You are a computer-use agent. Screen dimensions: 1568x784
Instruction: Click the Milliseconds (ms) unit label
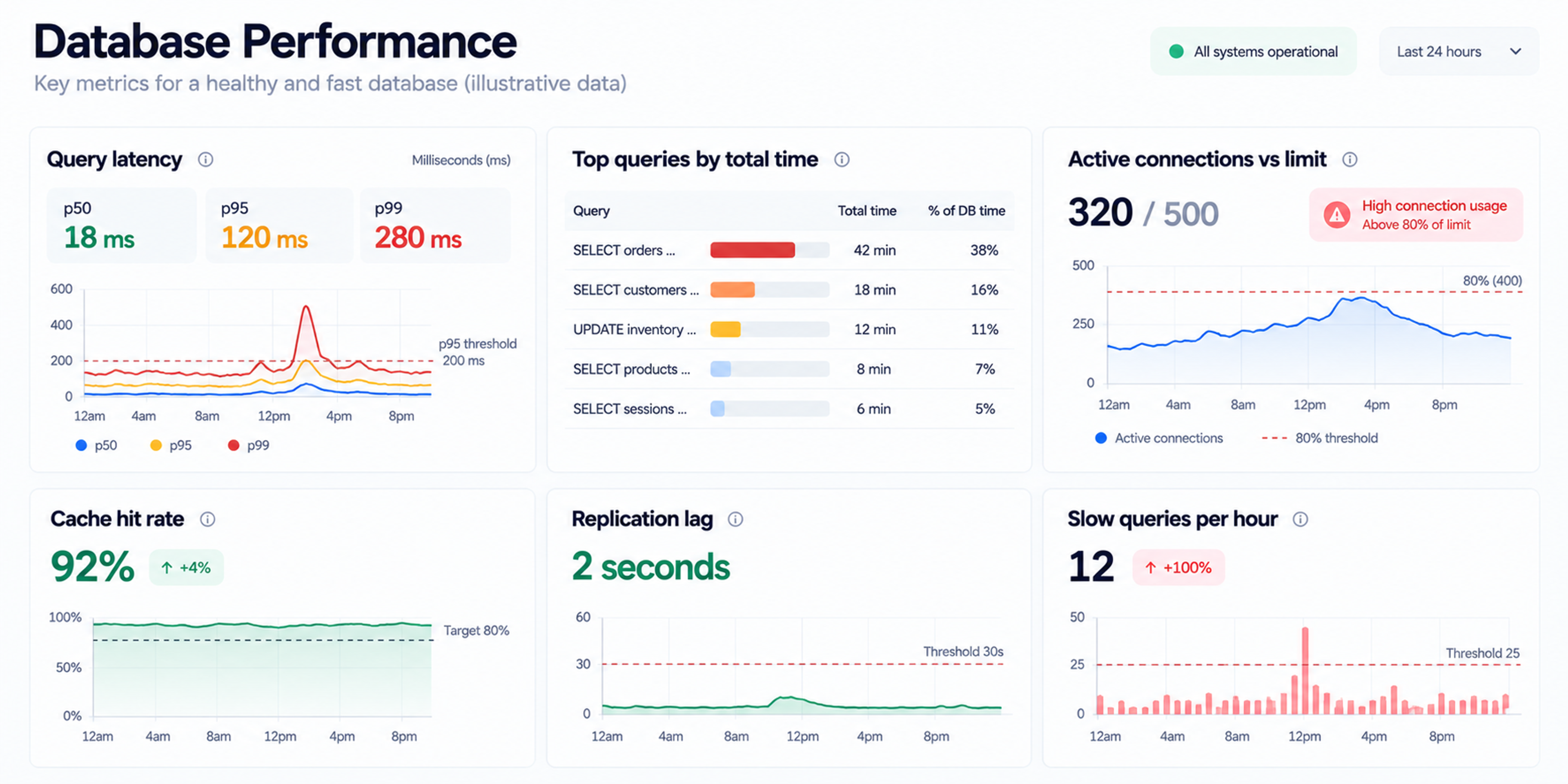click(461, 160)
